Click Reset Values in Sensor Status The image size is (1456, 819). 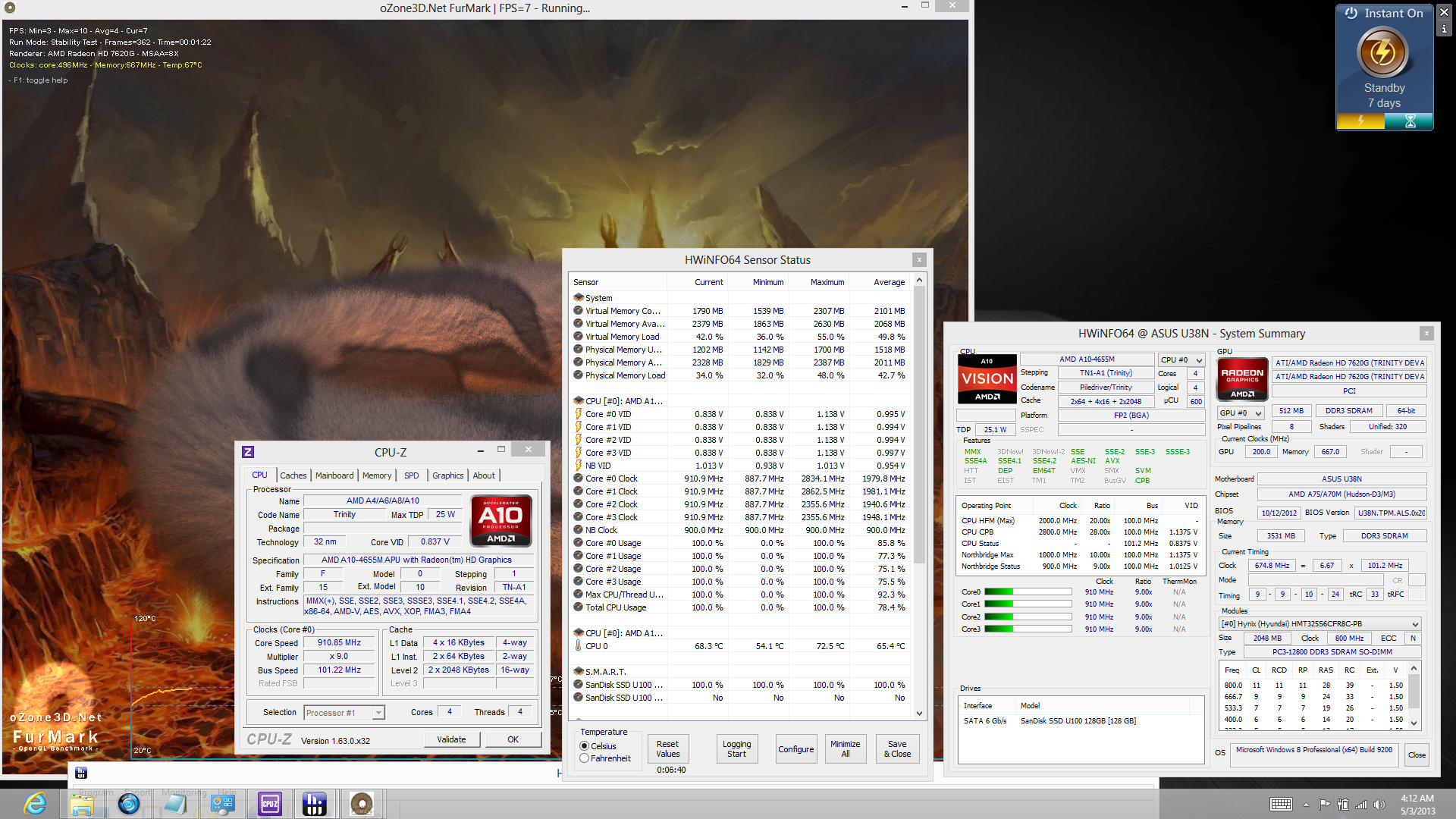(667, 748)
